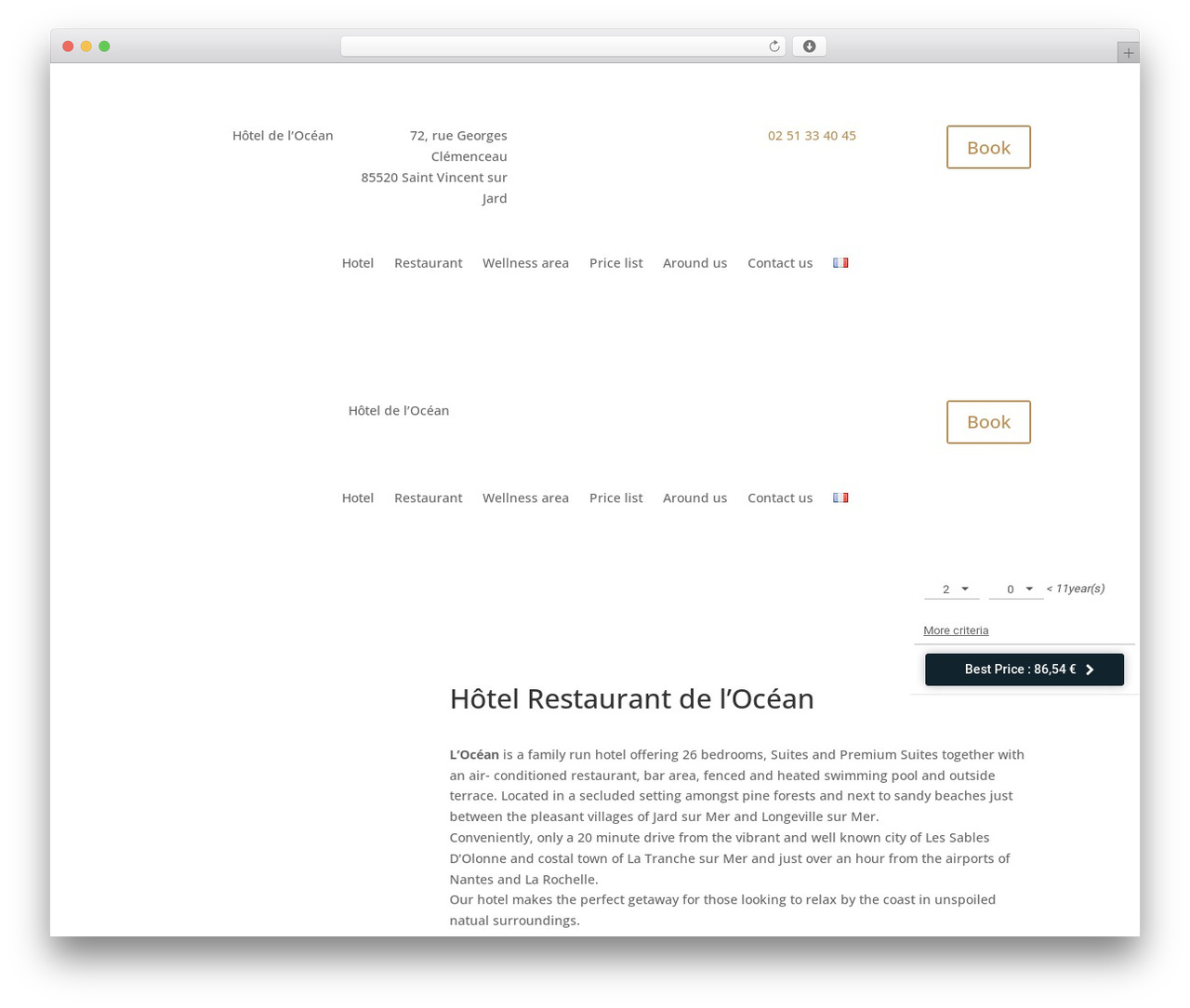
Task: Click the green maximize window button
Action: 104,46
